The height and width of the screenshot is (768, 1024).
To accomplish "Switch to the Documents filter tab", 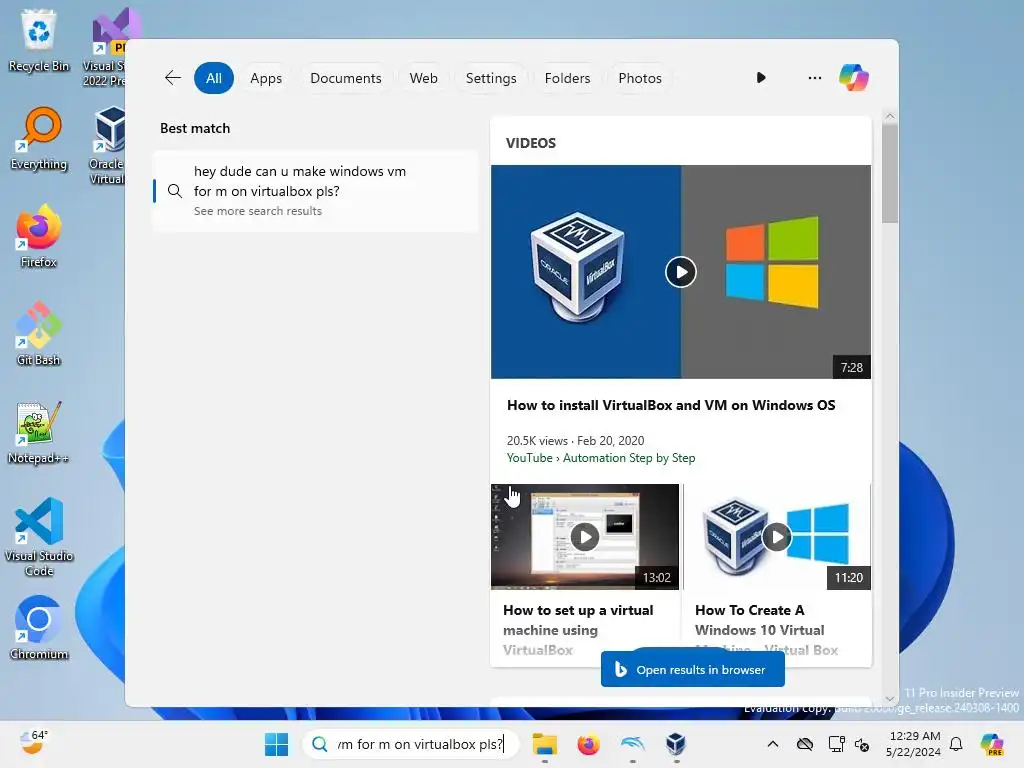I will tap(345, 78).
